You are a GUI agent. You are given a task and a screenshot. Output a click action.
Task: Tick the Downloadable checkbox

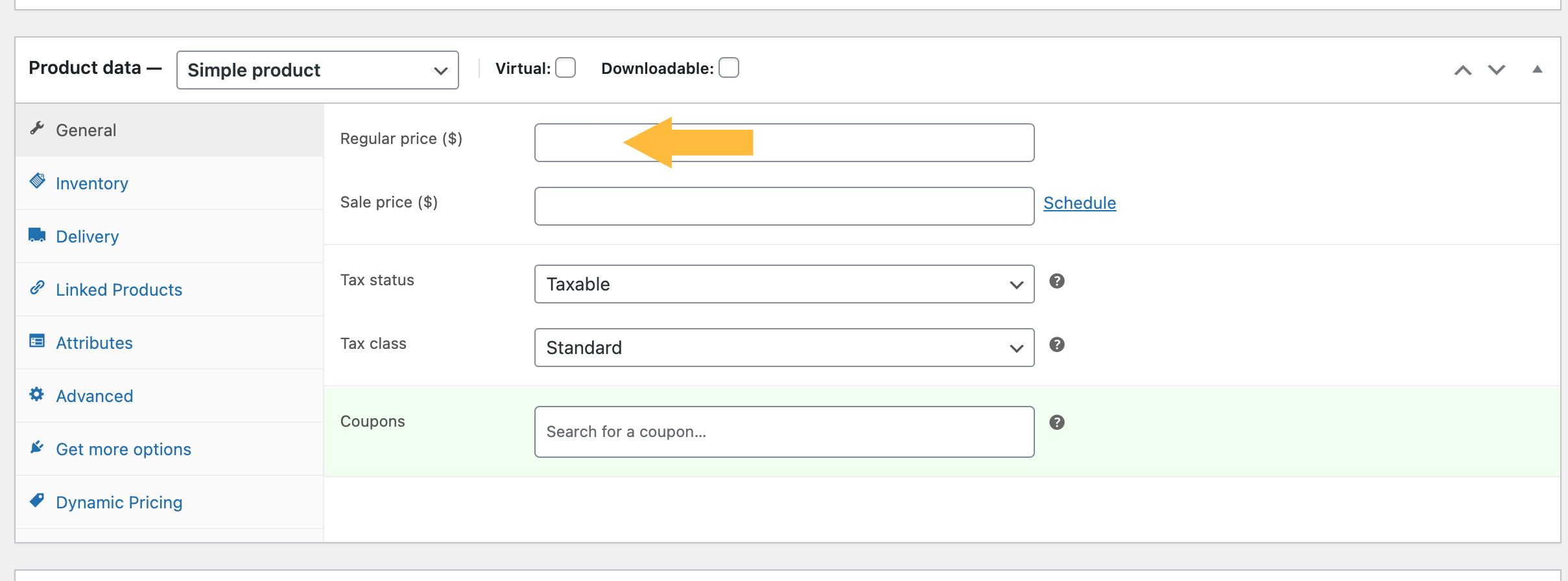tap(729, 67)
